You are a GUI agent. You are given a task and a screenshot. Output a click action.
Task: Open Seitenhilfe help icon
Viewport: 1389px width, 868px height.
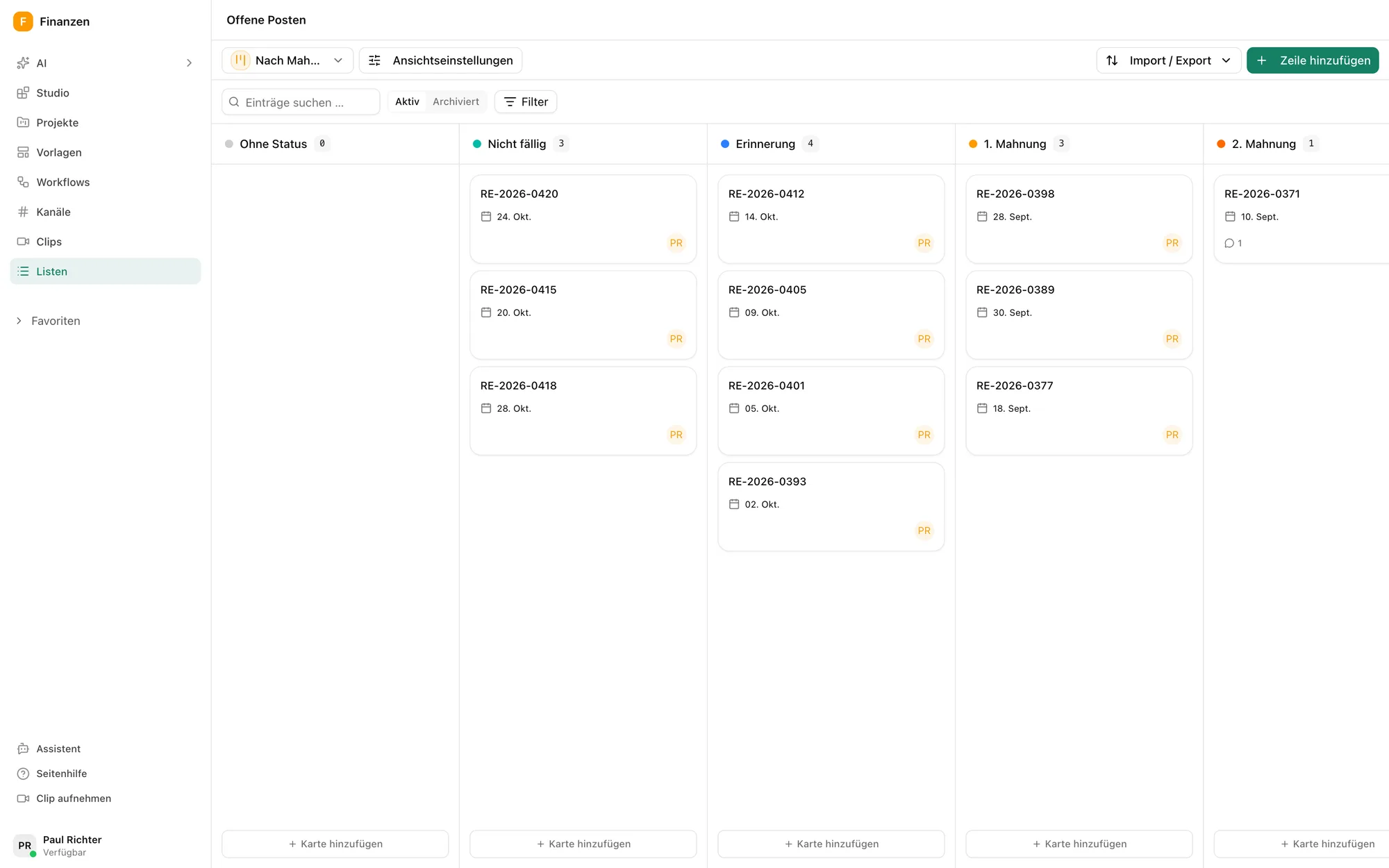[x=23, y=774]
